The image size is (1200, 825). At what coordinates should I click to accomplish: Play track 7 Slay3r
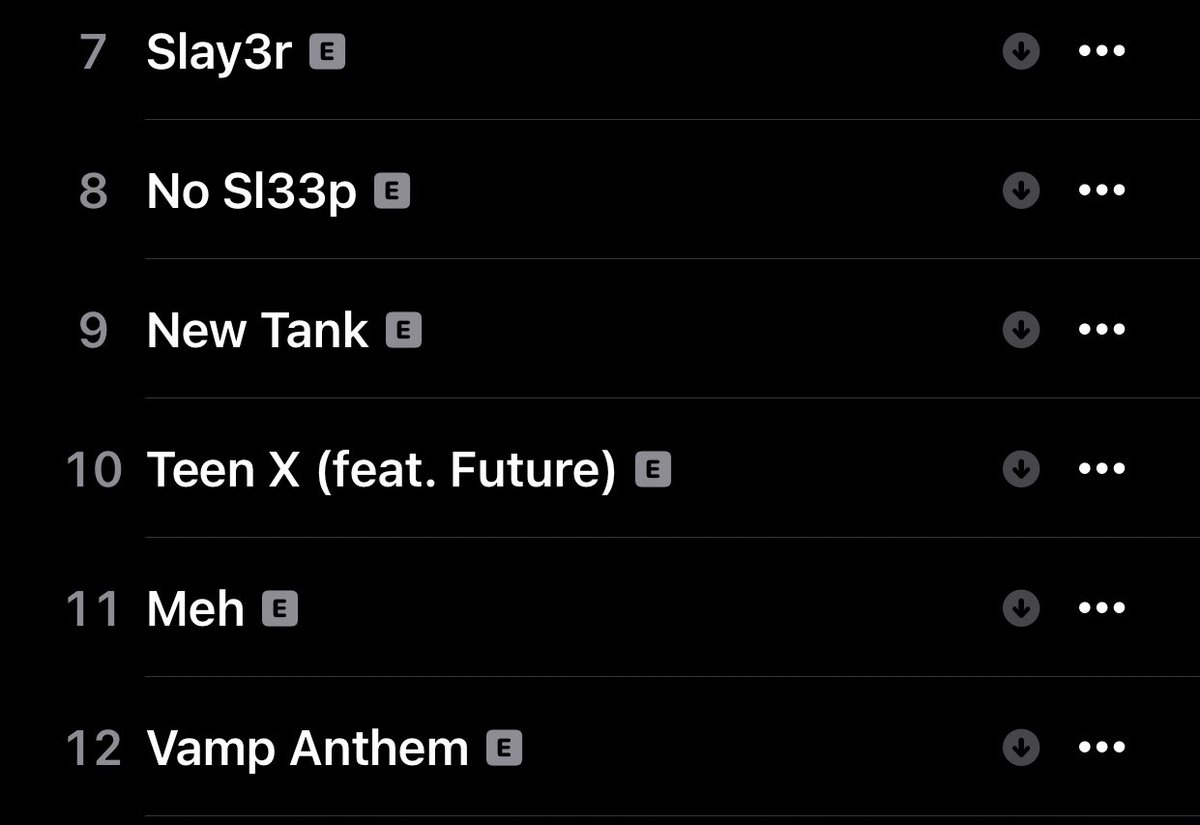click(219, 52)
